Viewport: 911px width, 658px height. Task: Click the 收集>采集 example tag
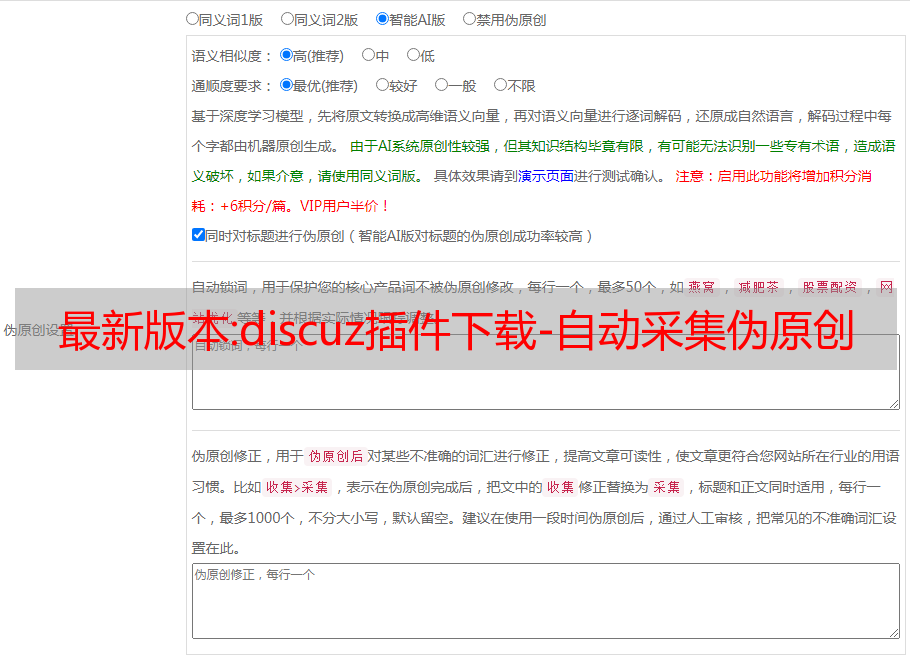297,487
